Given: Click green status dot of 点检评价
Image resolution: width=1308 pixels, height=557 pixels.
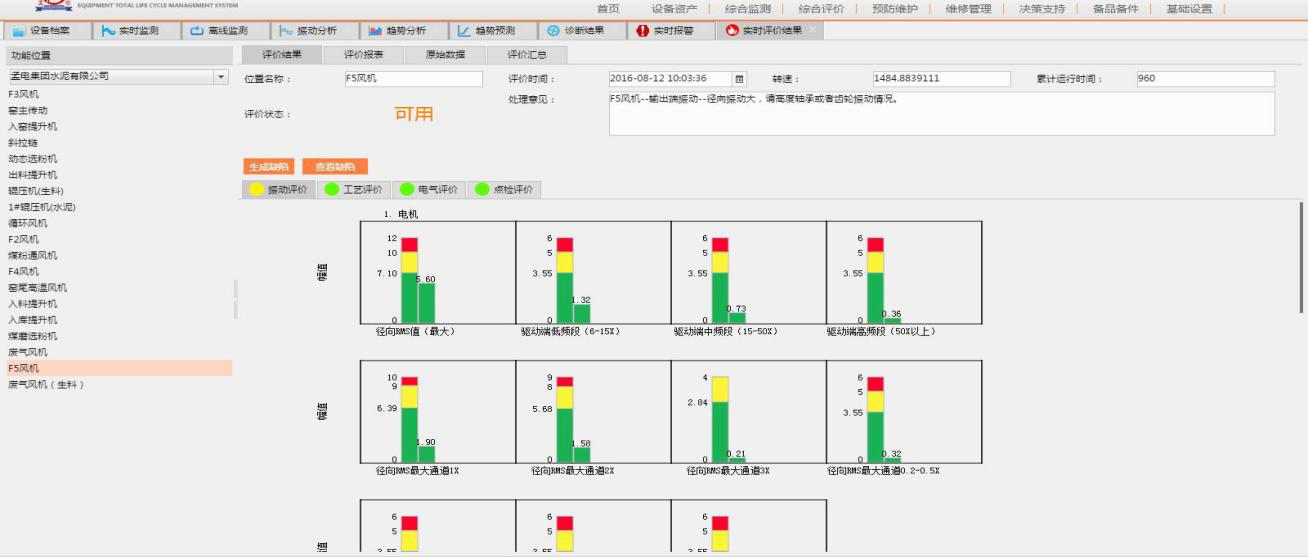Looking at the screenshot, I should click(x=482, y=189).
